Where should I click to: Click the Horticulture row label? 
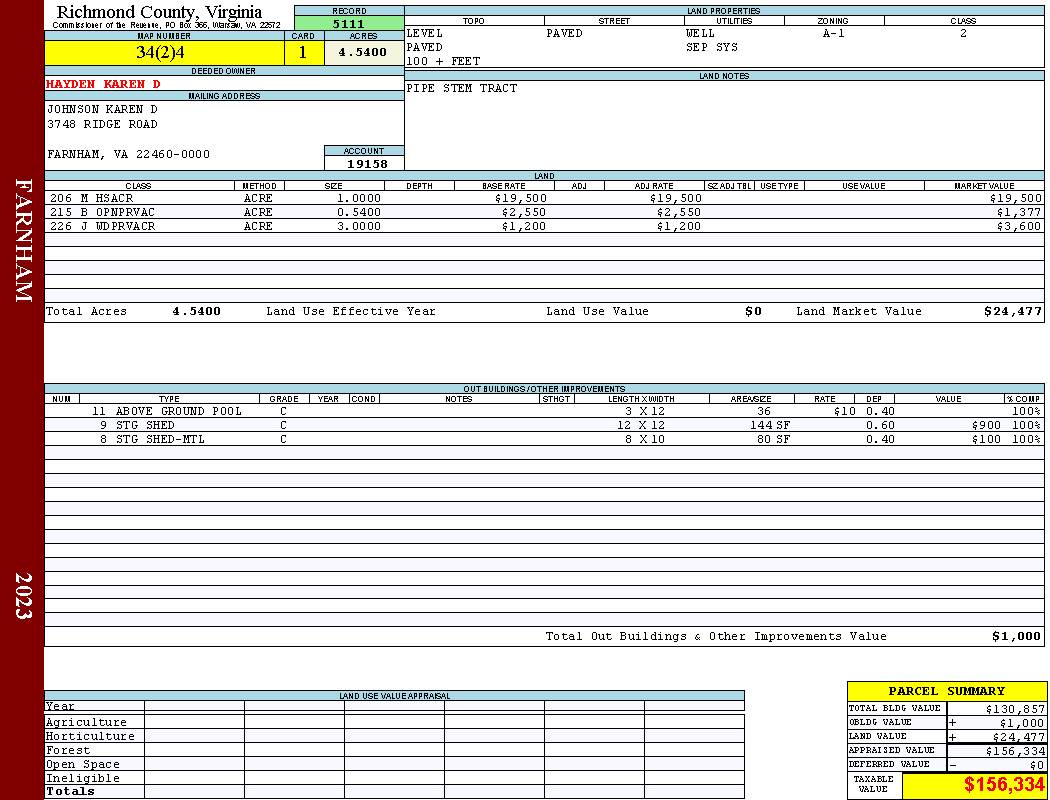[90, 736]
